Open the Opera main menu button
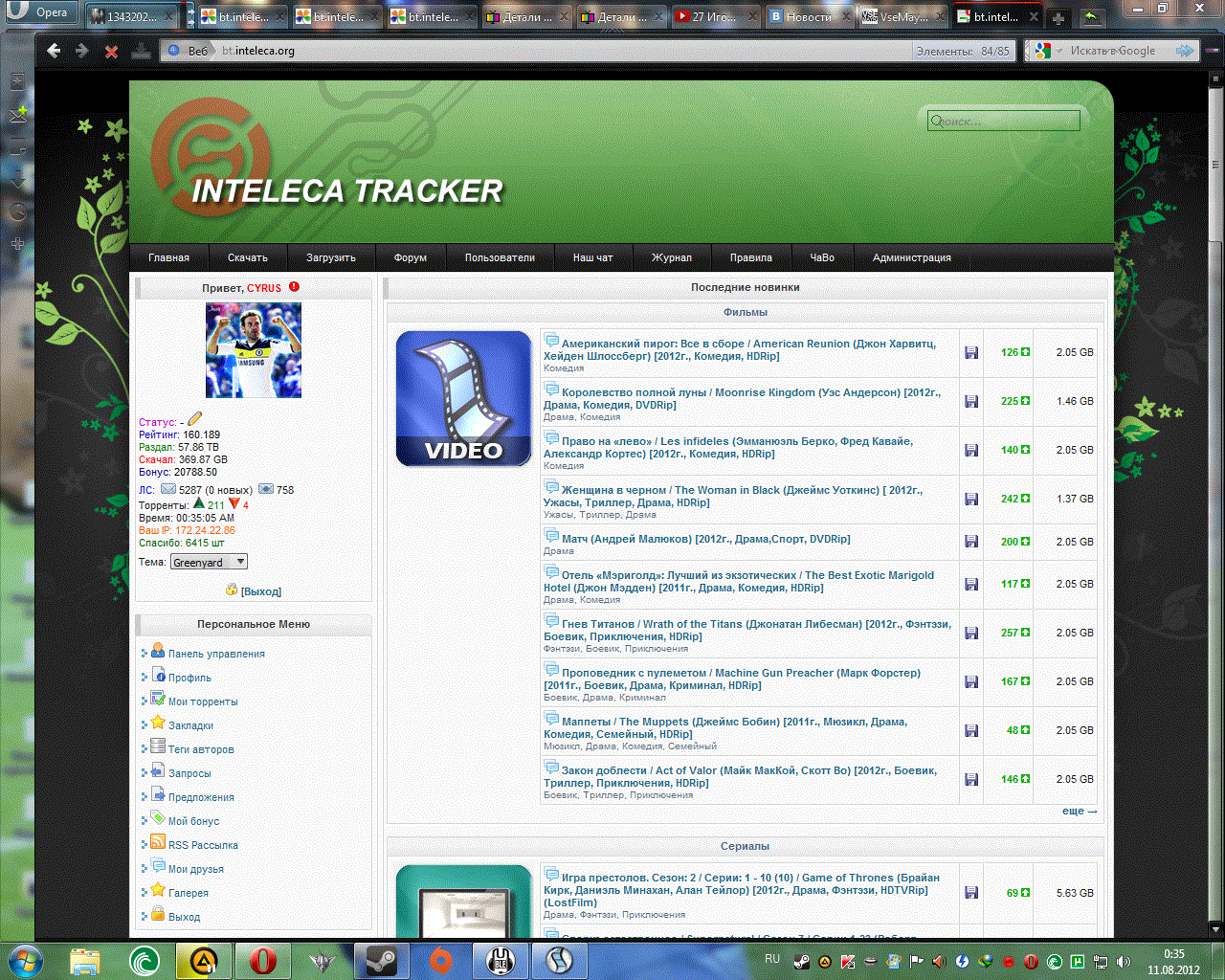Screen dimensions: 1225x980 pyautogui.click(x=40, y=13)
